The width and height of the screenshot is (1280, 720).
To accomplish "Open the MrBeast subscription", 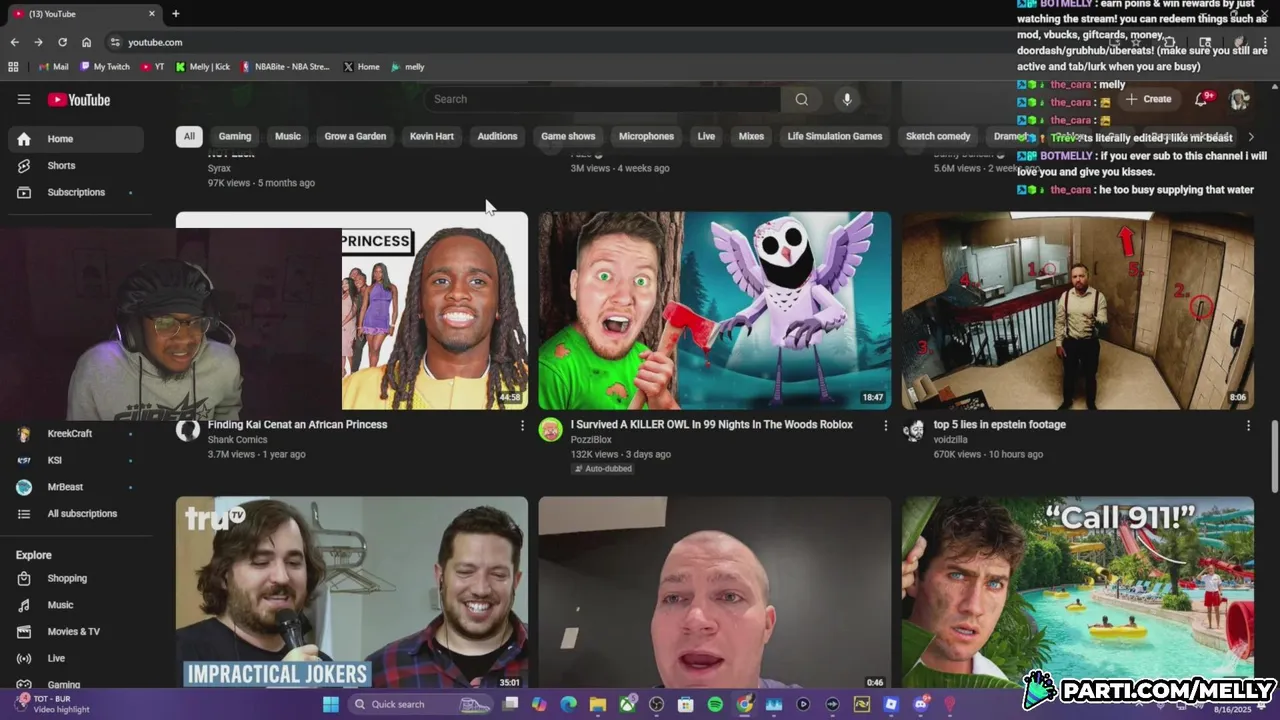I will [75, 487].
